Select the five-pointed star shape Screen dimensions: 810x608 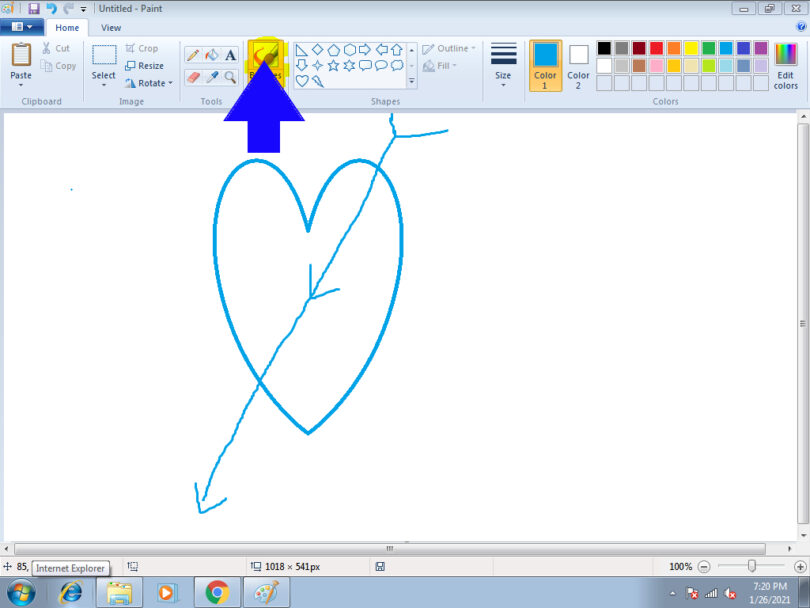333,65
